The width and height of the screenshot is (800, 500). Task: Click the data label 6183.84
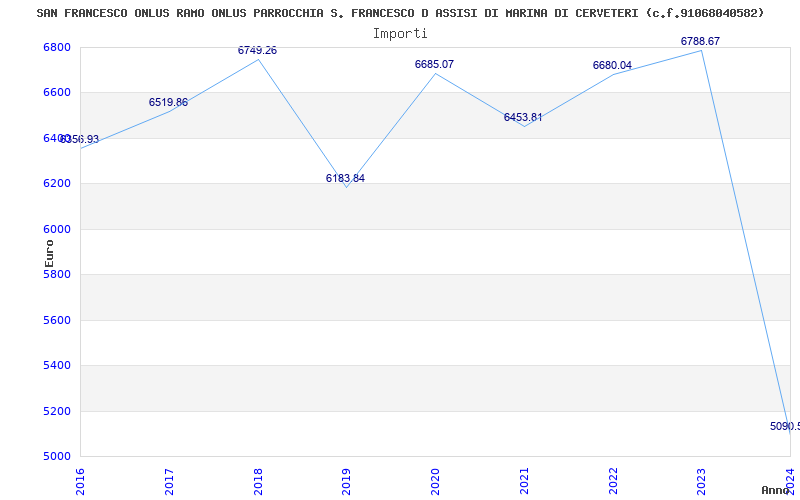[x=345, y=179]
